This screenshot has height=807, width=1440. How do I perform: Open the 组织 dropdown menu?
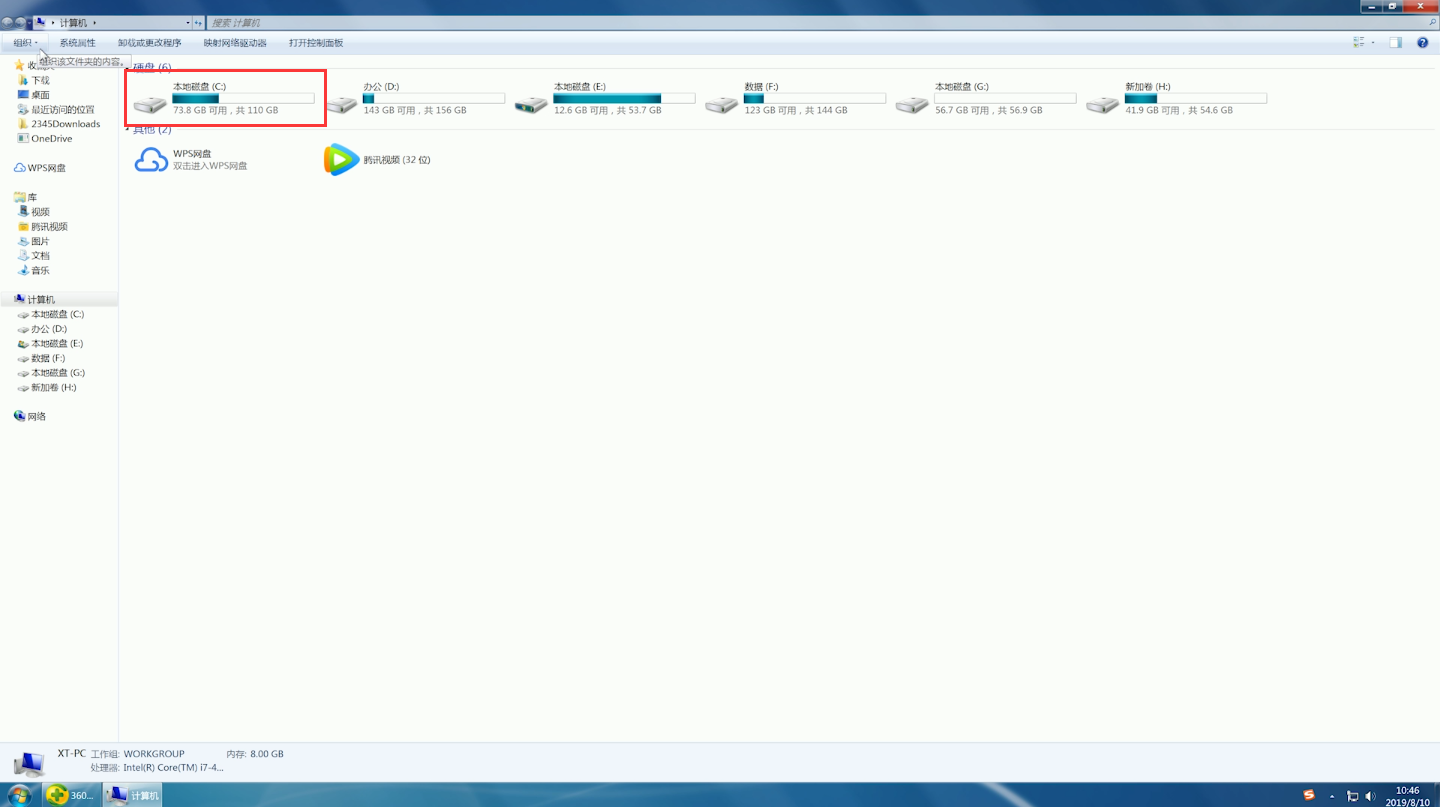25,43
